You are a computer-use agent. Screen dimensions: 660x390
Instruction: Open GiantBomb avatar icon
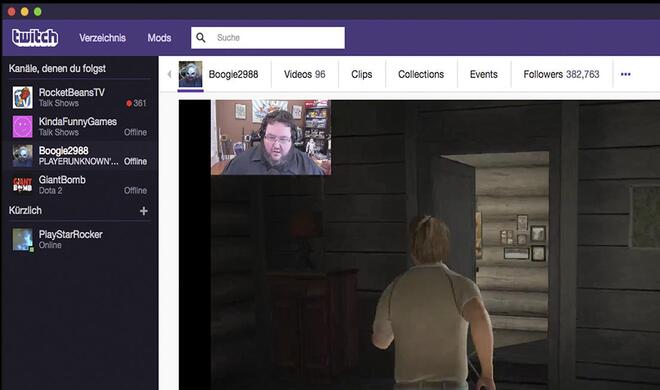pyautogui.click(x=22, y=185)
